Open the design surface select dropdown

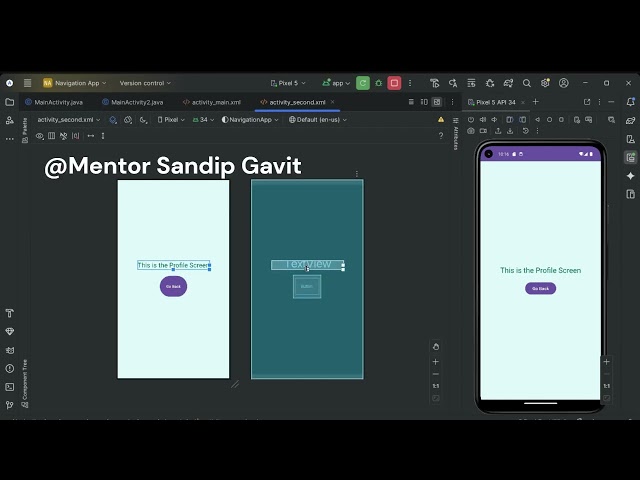[113, 120]
